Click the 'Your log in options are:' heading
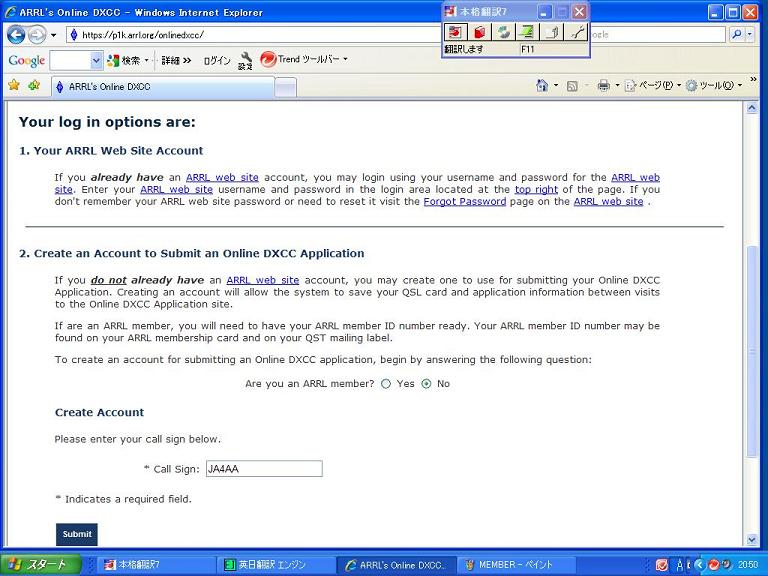 click(107, 122)
